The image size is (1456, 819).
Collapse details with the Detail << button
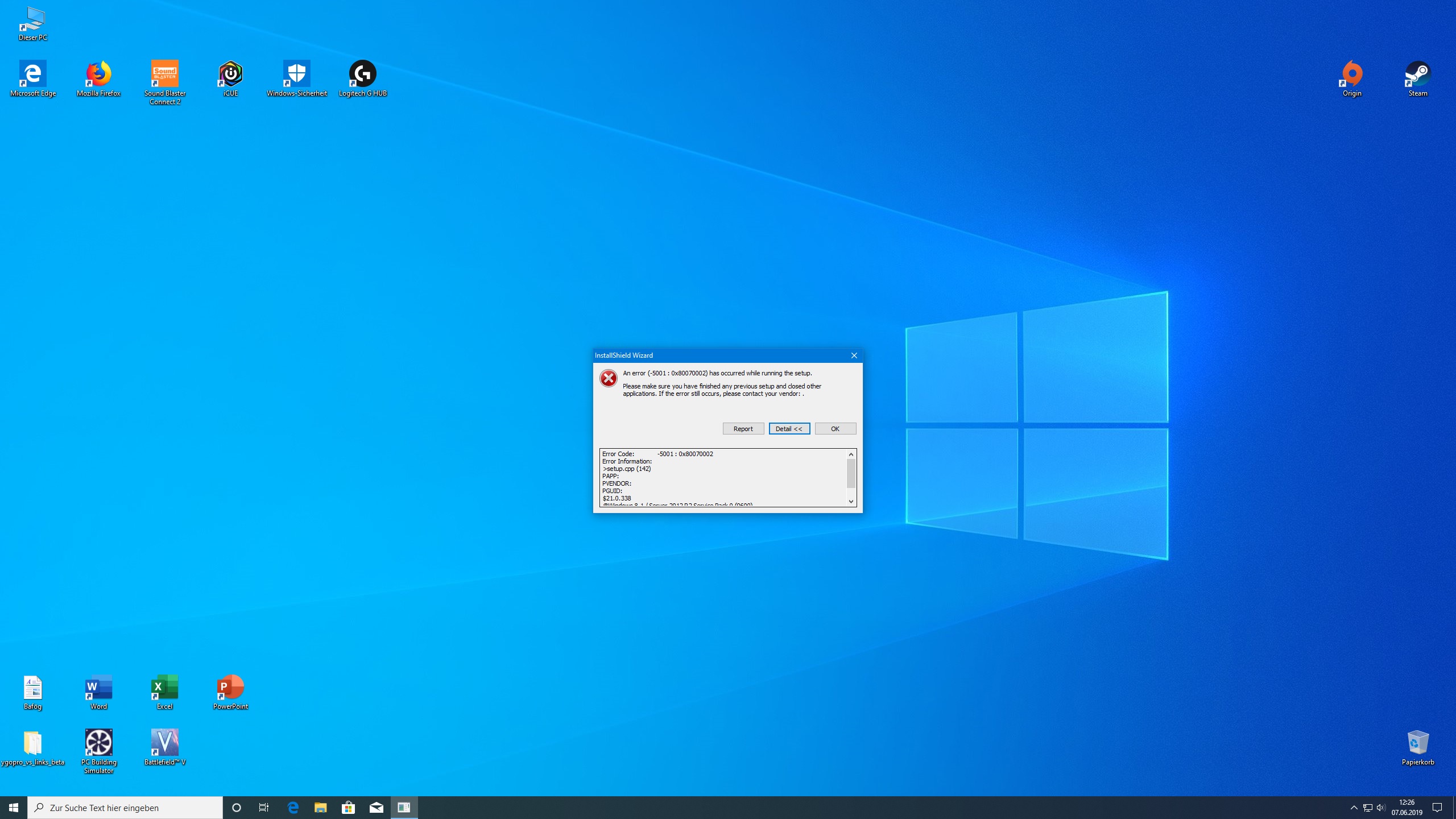(x=789, y=429)
